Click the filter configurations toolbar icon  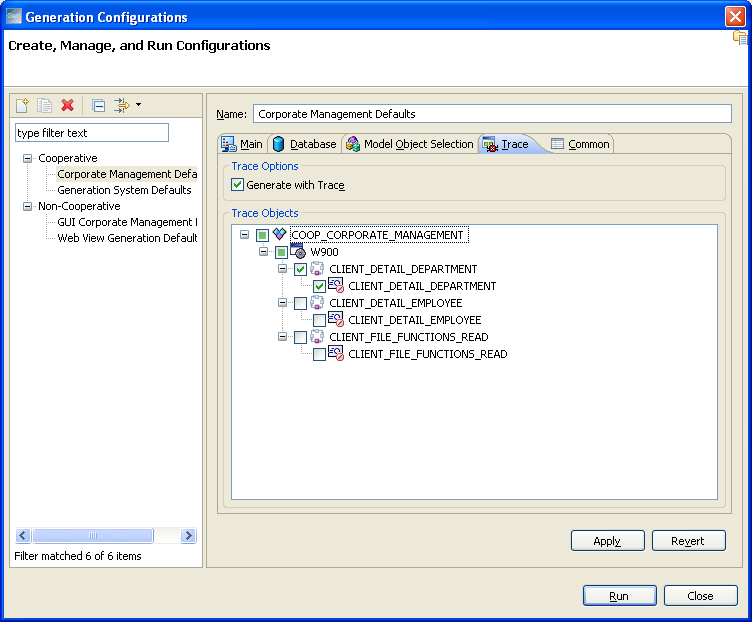coord(121,105)
